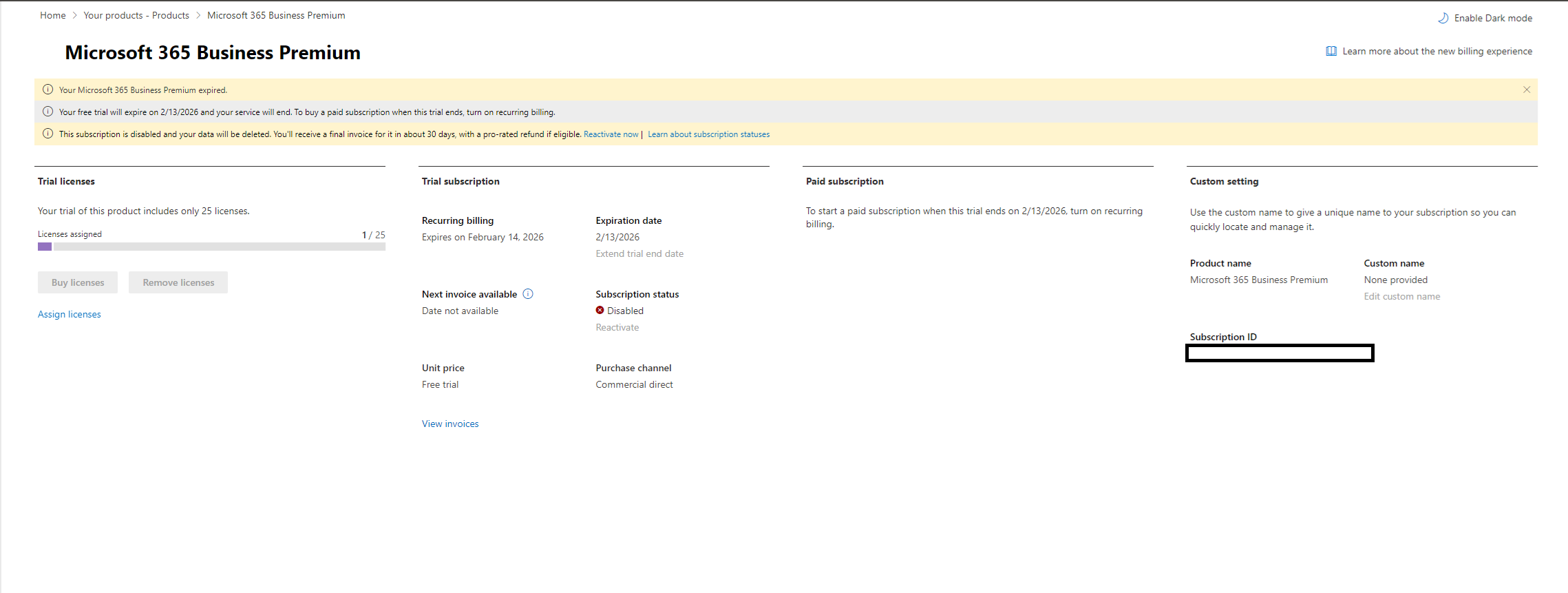Click Reactivate under Subscription status
This screenshot has height=593, width=1568.
[617, 327]
